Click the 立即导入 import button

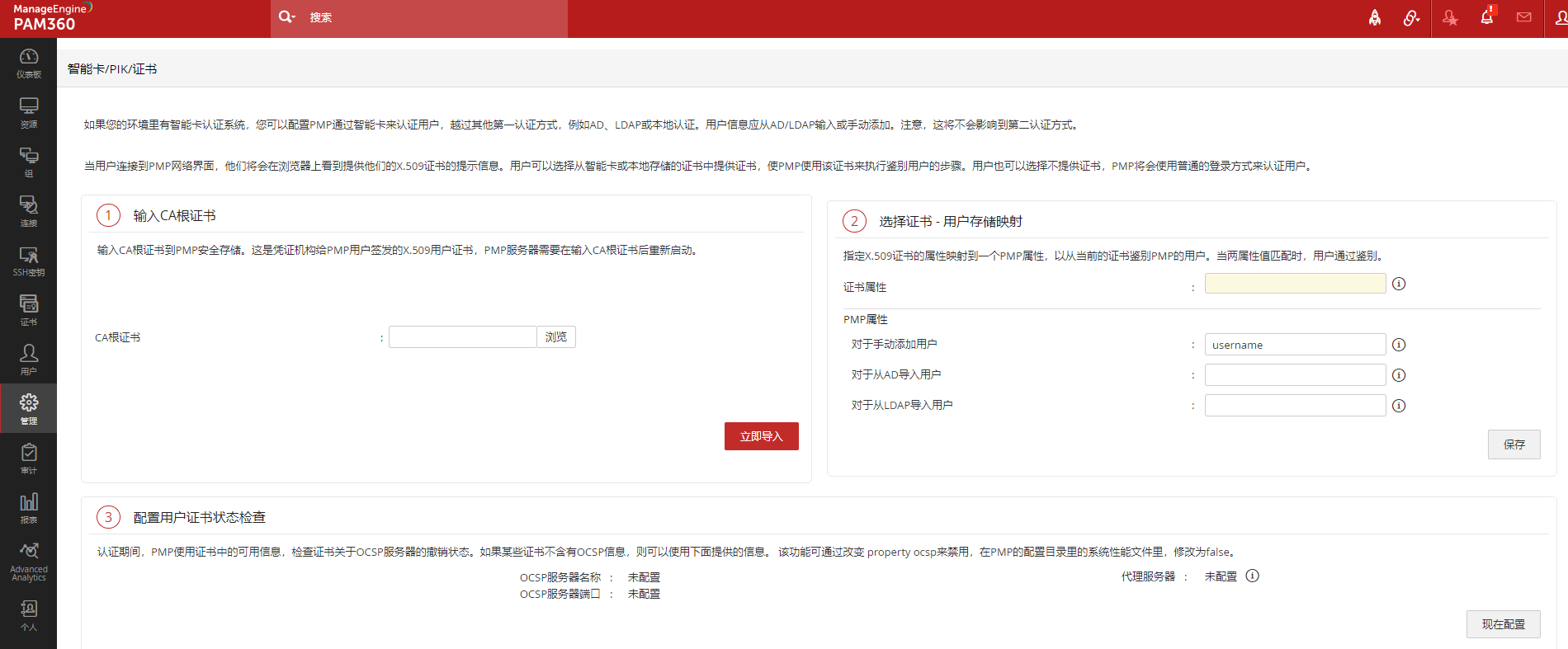tap(761, 436)
